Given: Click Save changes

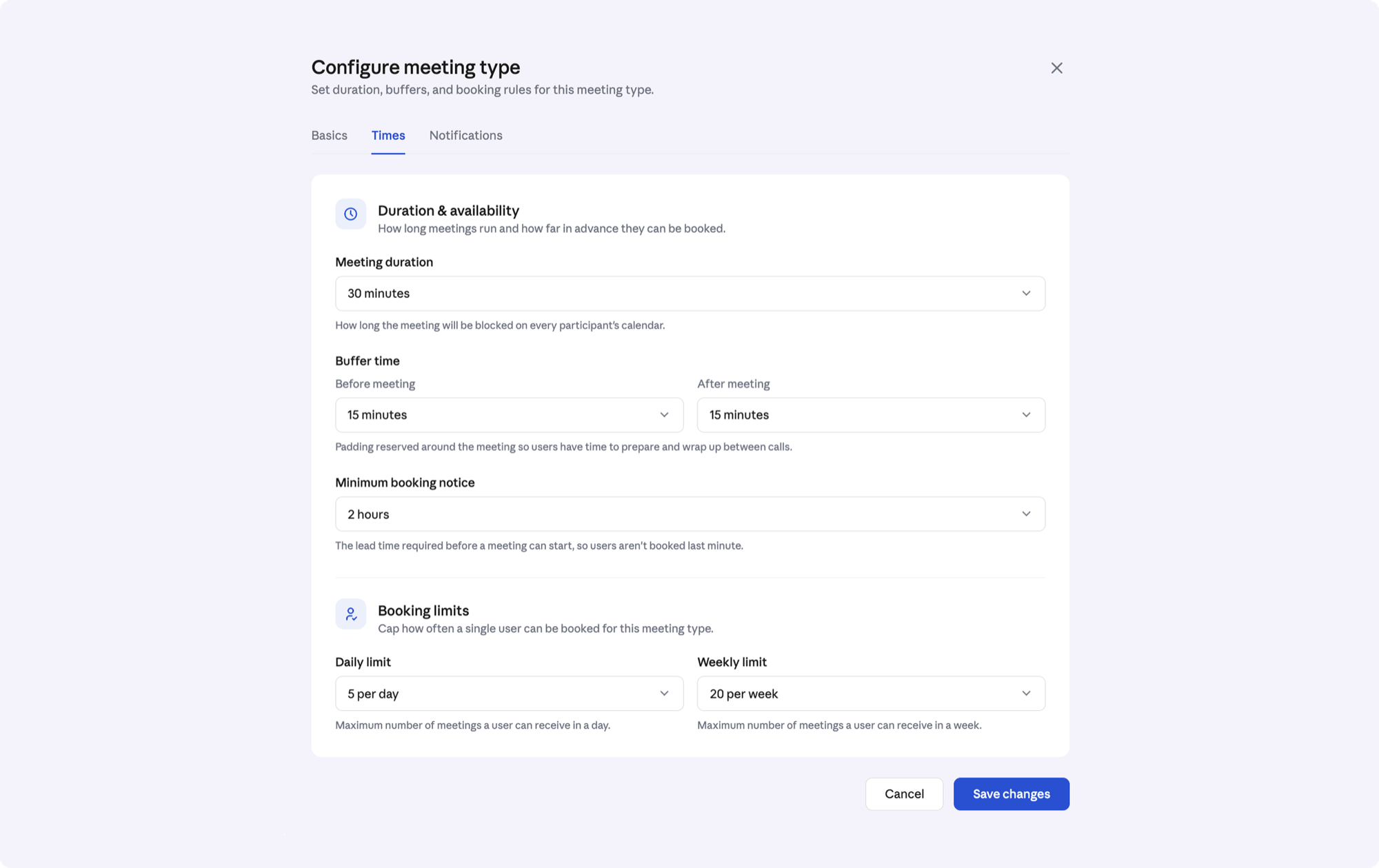Looking at the screenshot, I should [1011, 794].
